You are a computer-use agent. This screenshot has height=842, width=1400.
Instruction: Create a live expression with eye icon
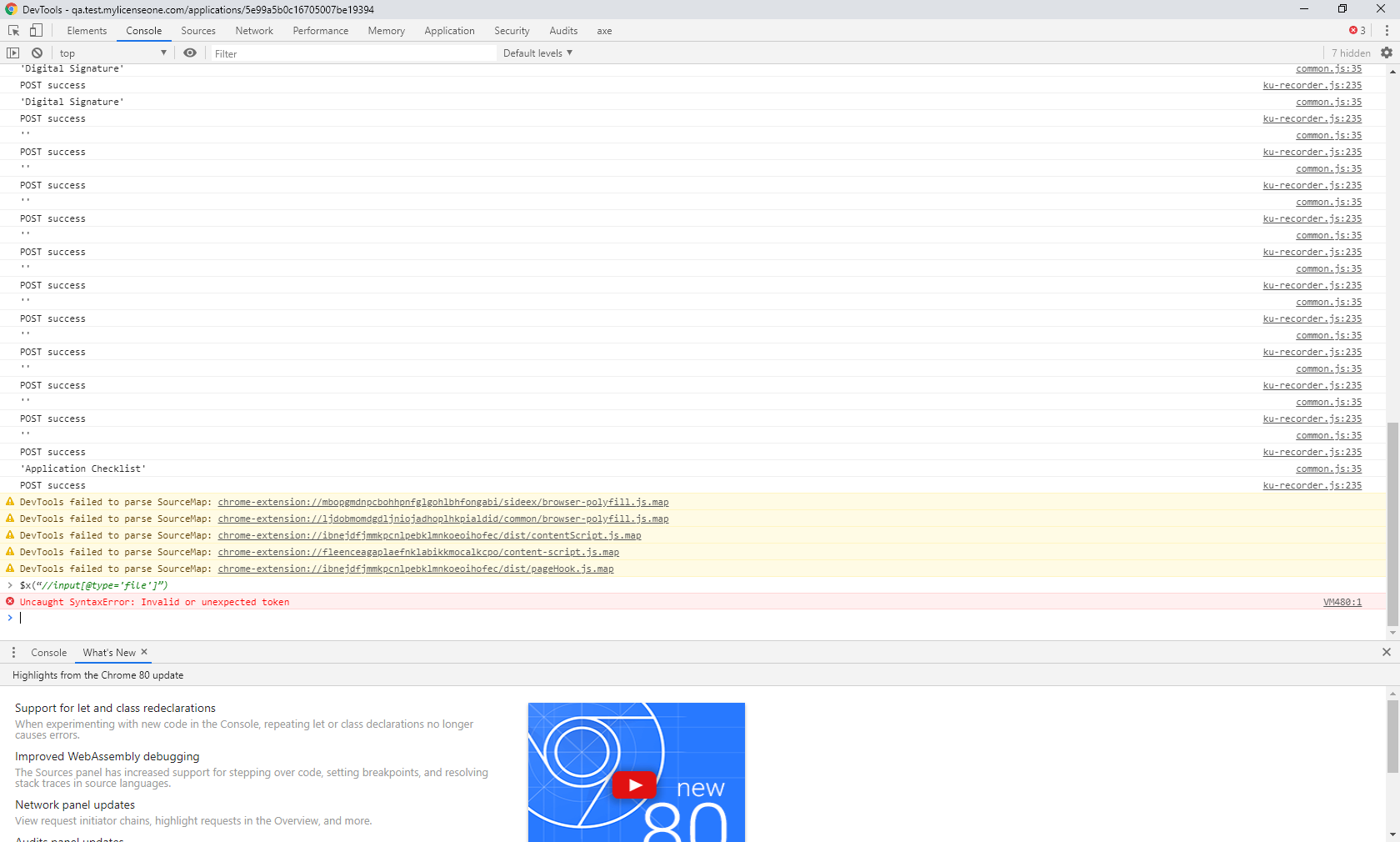point(189,52)
